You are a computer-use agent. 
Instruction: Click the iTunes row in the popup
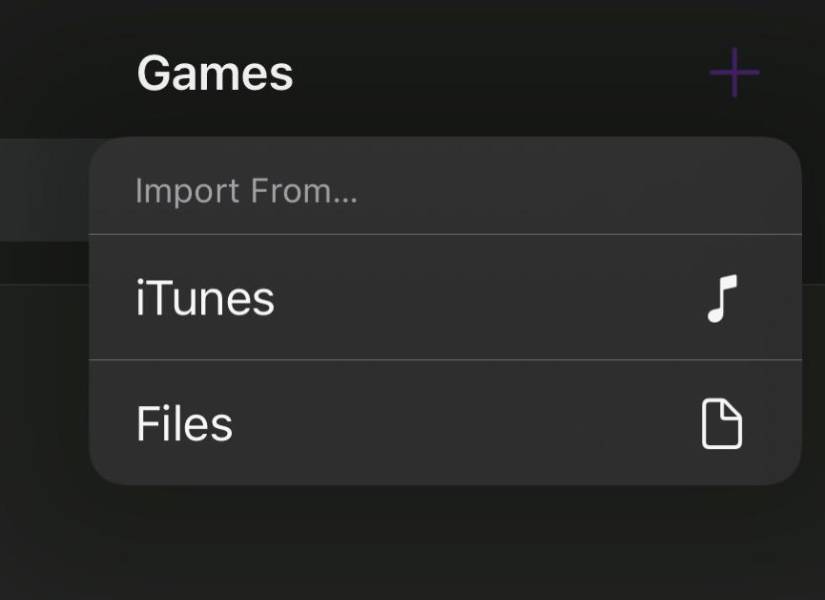(x=444, y=298)
